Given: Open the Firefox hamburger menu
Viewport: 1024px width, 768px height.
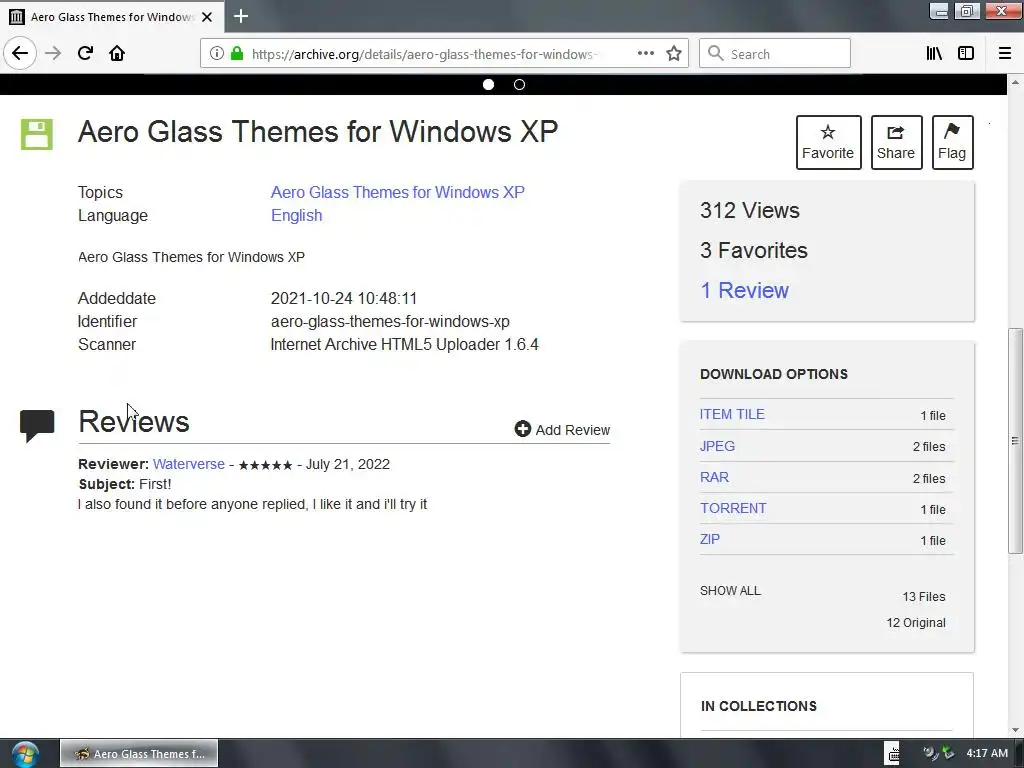Looking at the screenshot, I should (1004, 53).
